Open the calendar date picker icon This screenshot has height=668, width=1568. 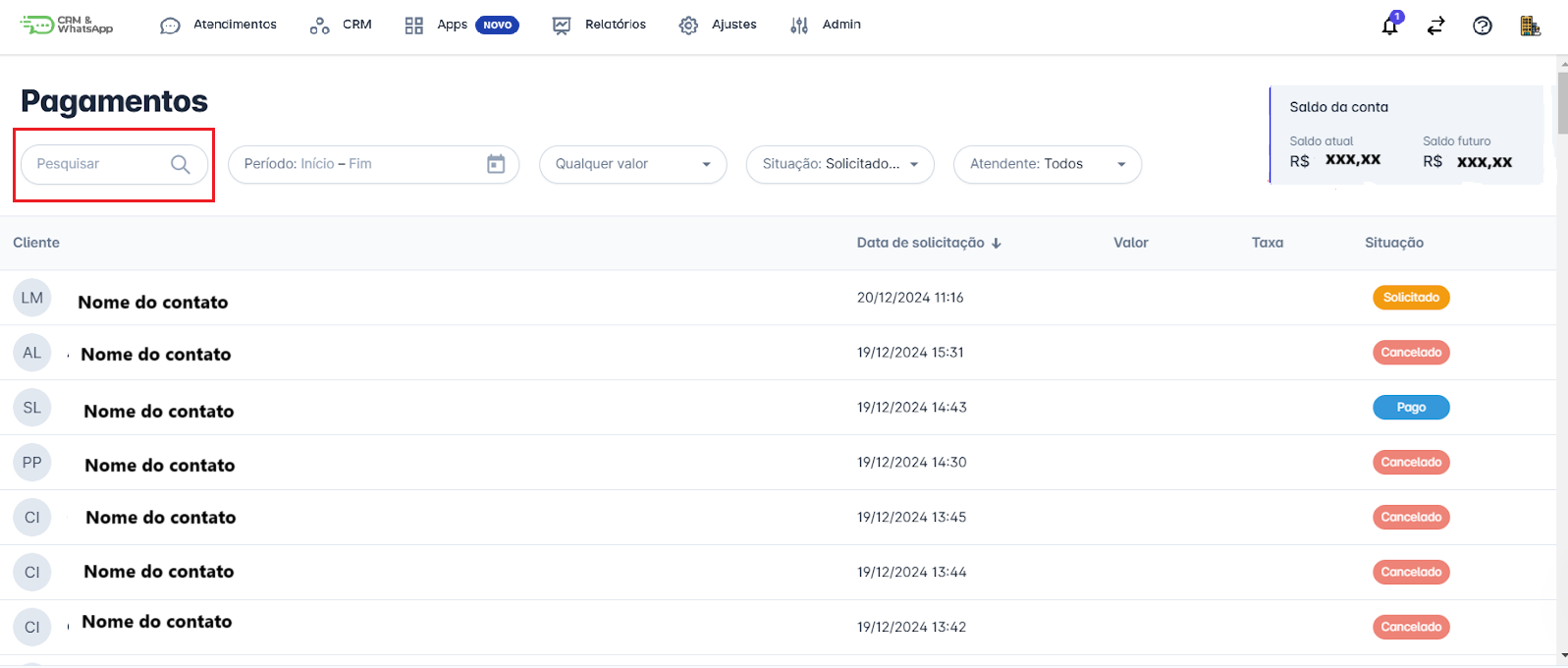[x=496, y=164]
